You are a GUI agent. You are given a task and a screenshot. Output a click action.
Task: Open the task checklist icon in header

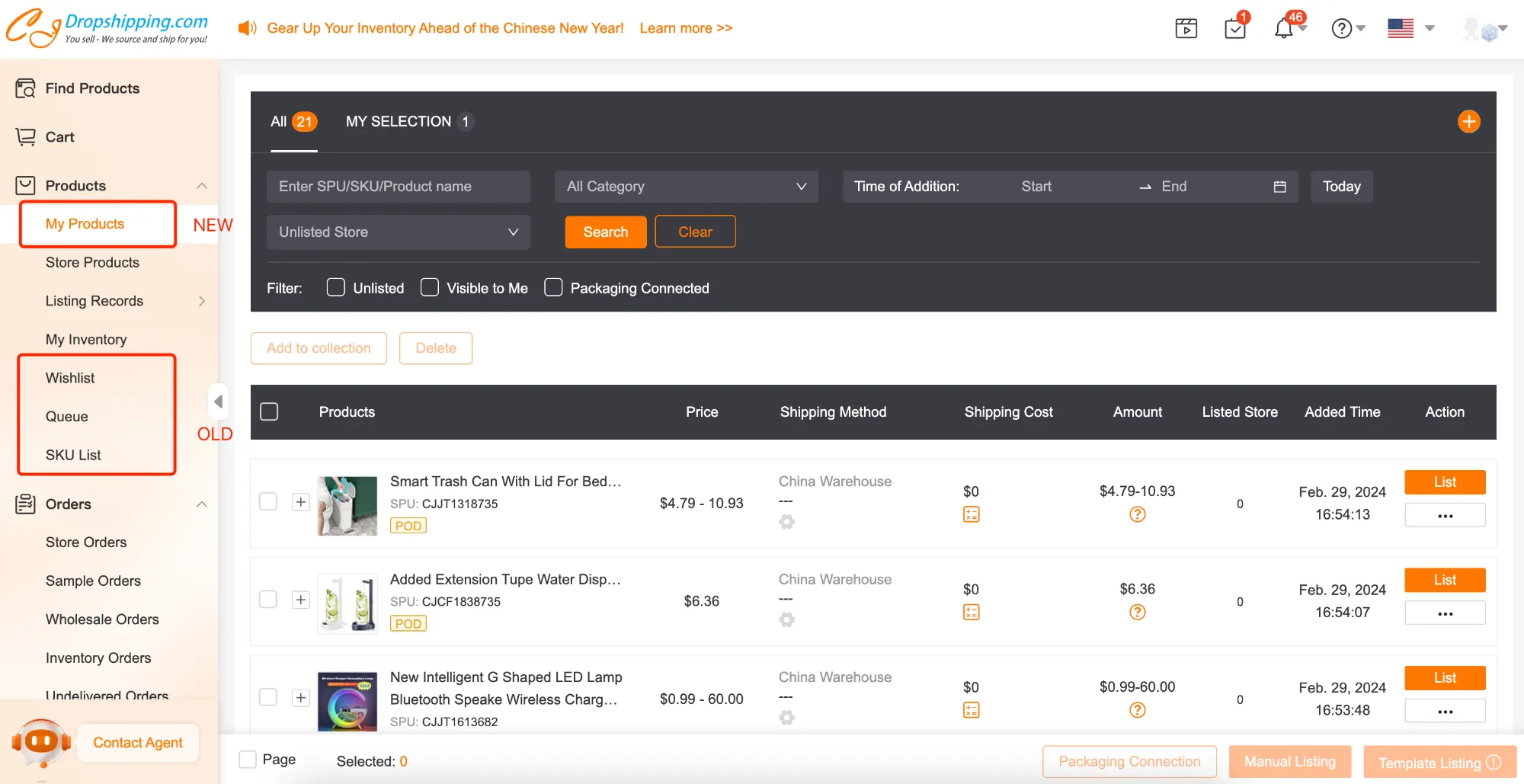(x=1234, y=29)
